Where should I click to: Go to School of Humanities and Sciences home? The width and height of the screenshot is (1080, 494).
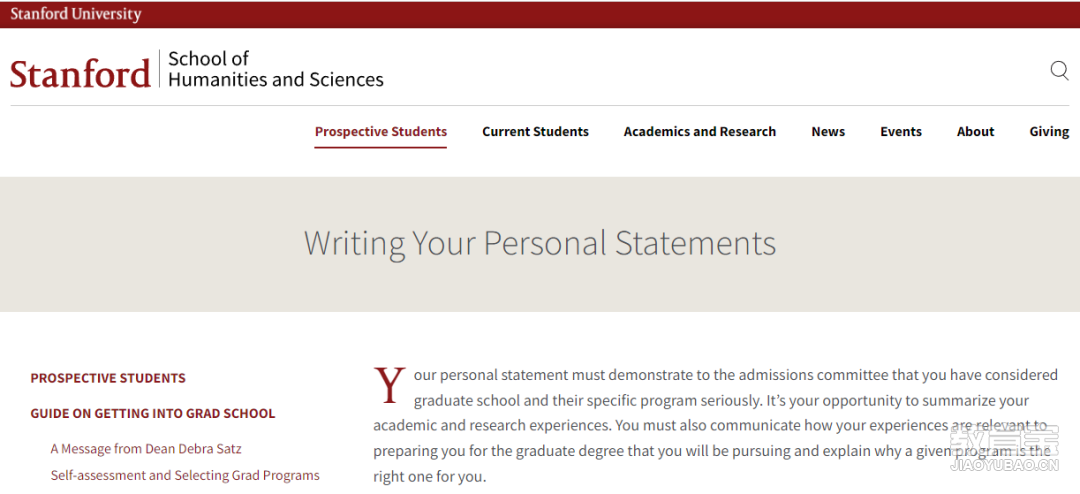275,69
